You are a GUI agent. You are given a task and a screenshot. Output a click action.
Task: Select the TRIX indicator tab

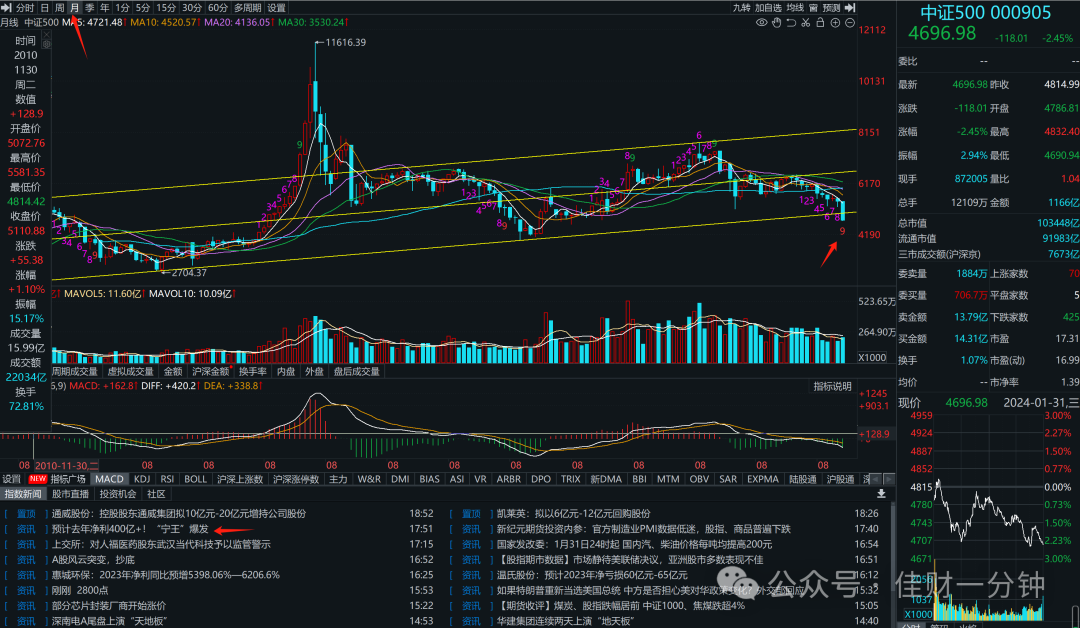[570, 479]
